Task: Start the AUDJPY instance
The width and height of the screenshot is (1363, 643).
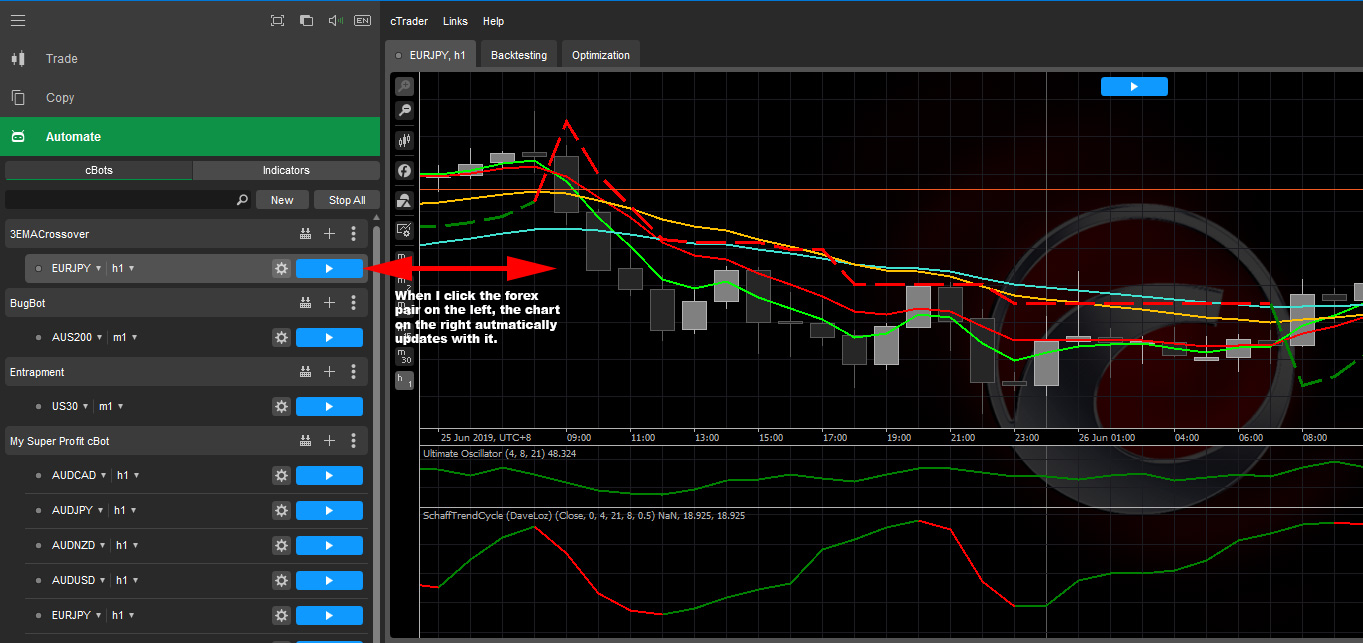Action: 329,510
